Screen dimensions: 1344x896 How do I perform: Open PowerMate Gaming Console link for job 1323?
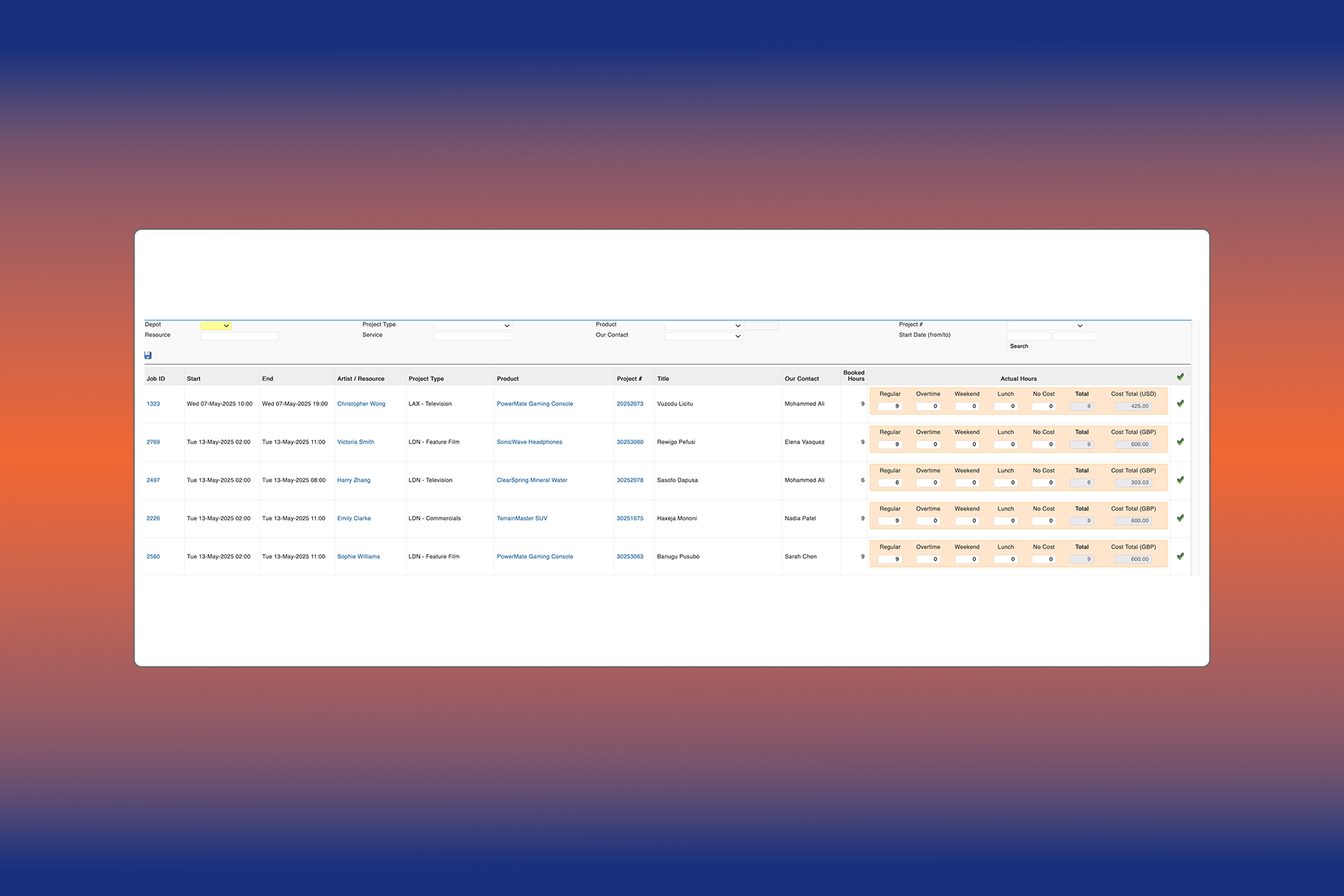click(x=535, y=404)
